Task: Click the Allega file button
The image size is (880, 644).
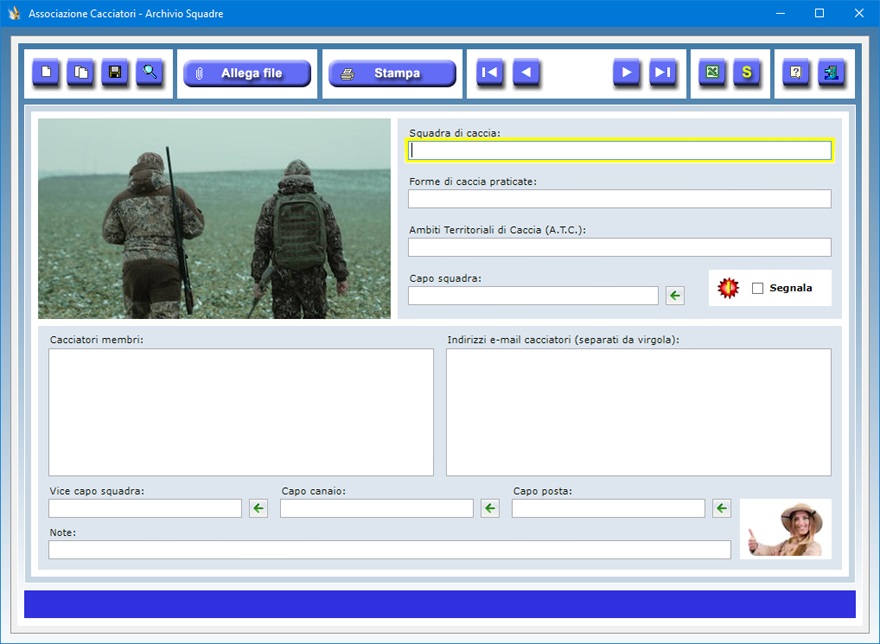Action: click(247, 73)
